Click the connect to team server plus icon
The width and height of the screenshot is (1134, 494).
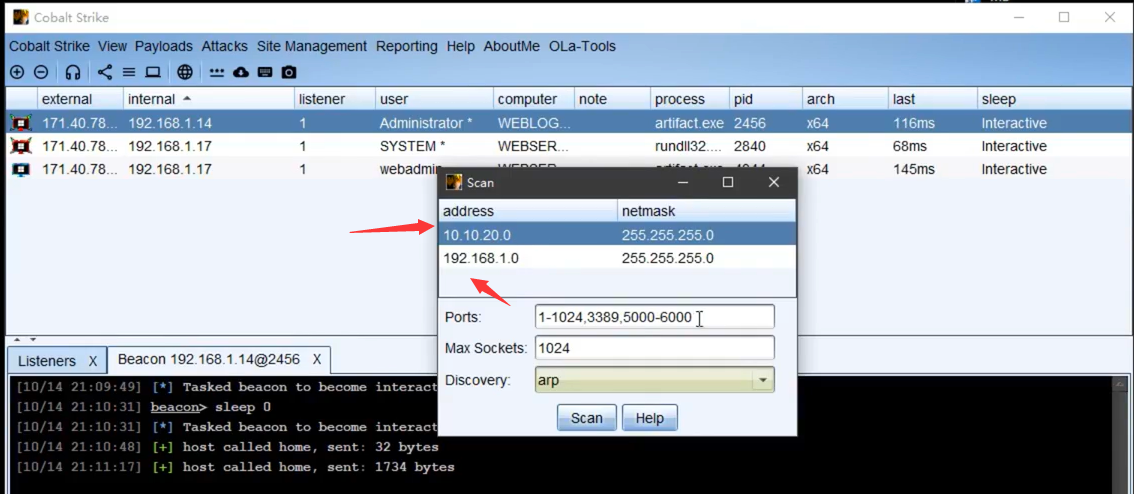[x=17, y=72]
